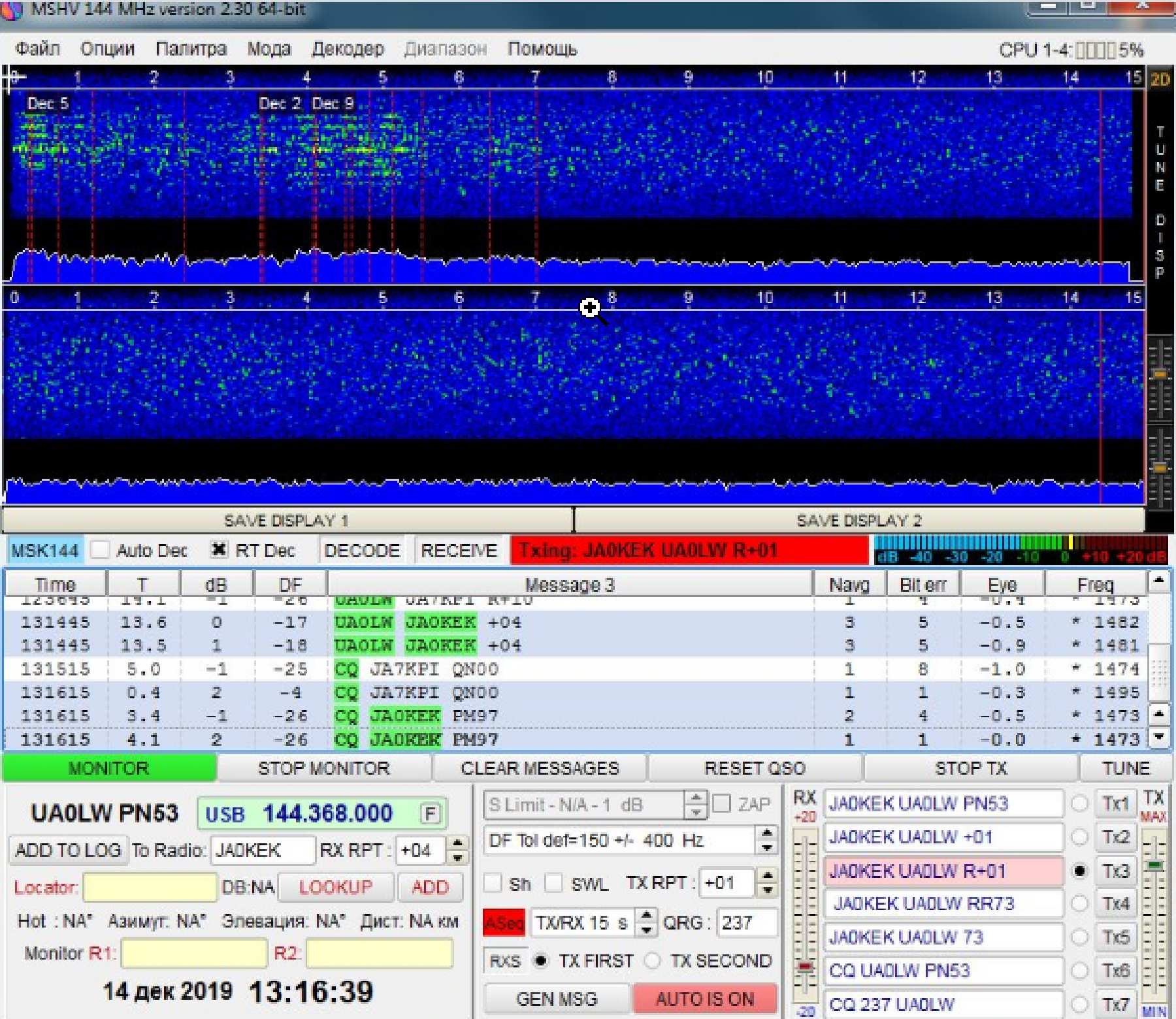Toggle the RT Dec checkbox
1176x1019 pixels.
point(219,550)
